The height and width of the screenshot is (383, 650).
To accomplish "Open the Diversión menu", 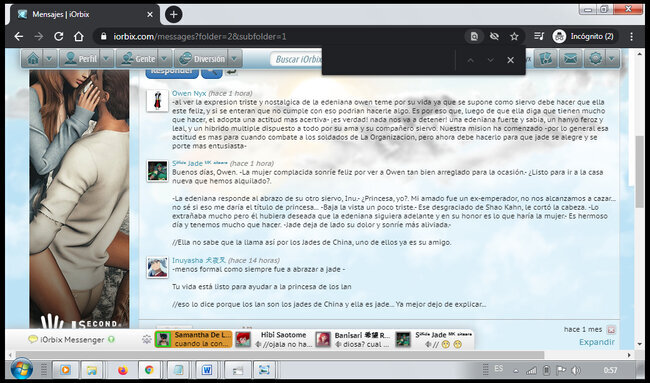I will (202, 59).
